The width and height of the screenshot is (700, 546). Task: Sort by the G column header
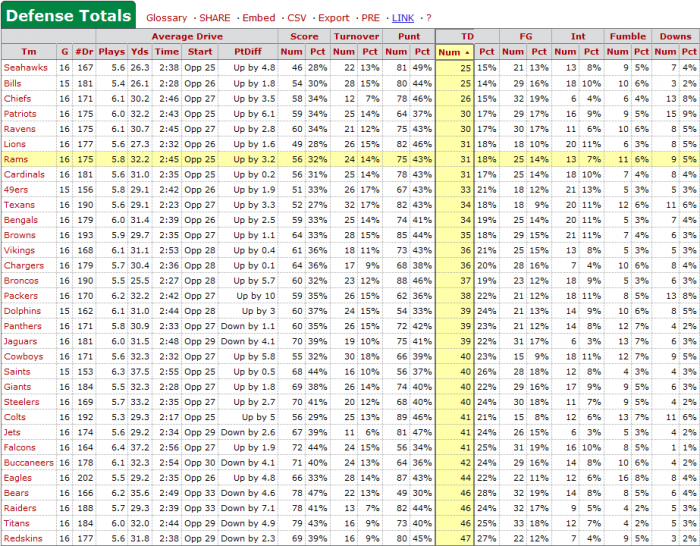point(65,52)
